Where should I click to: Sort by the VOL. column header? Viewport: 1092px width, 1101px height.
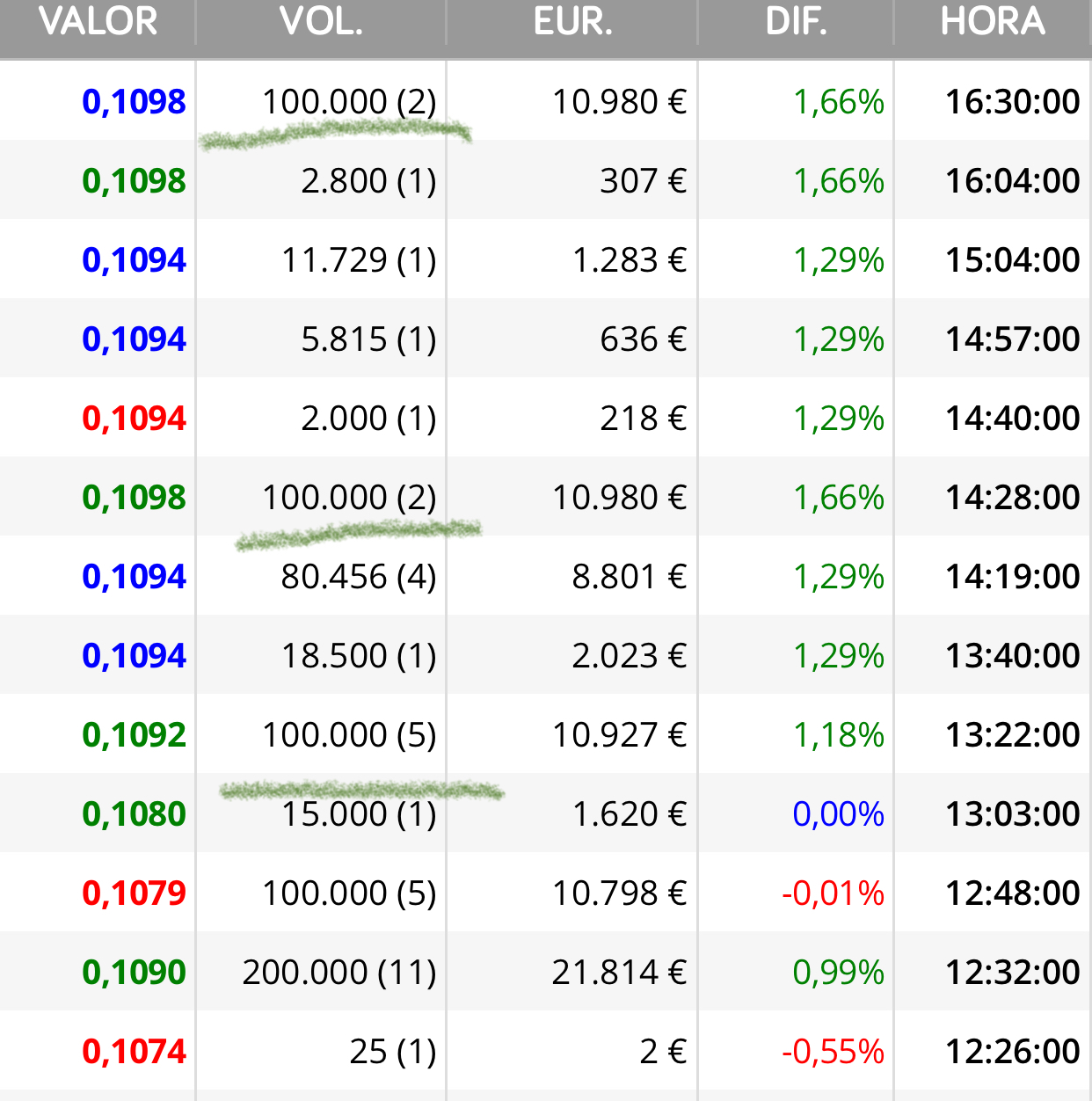(322, 21)
